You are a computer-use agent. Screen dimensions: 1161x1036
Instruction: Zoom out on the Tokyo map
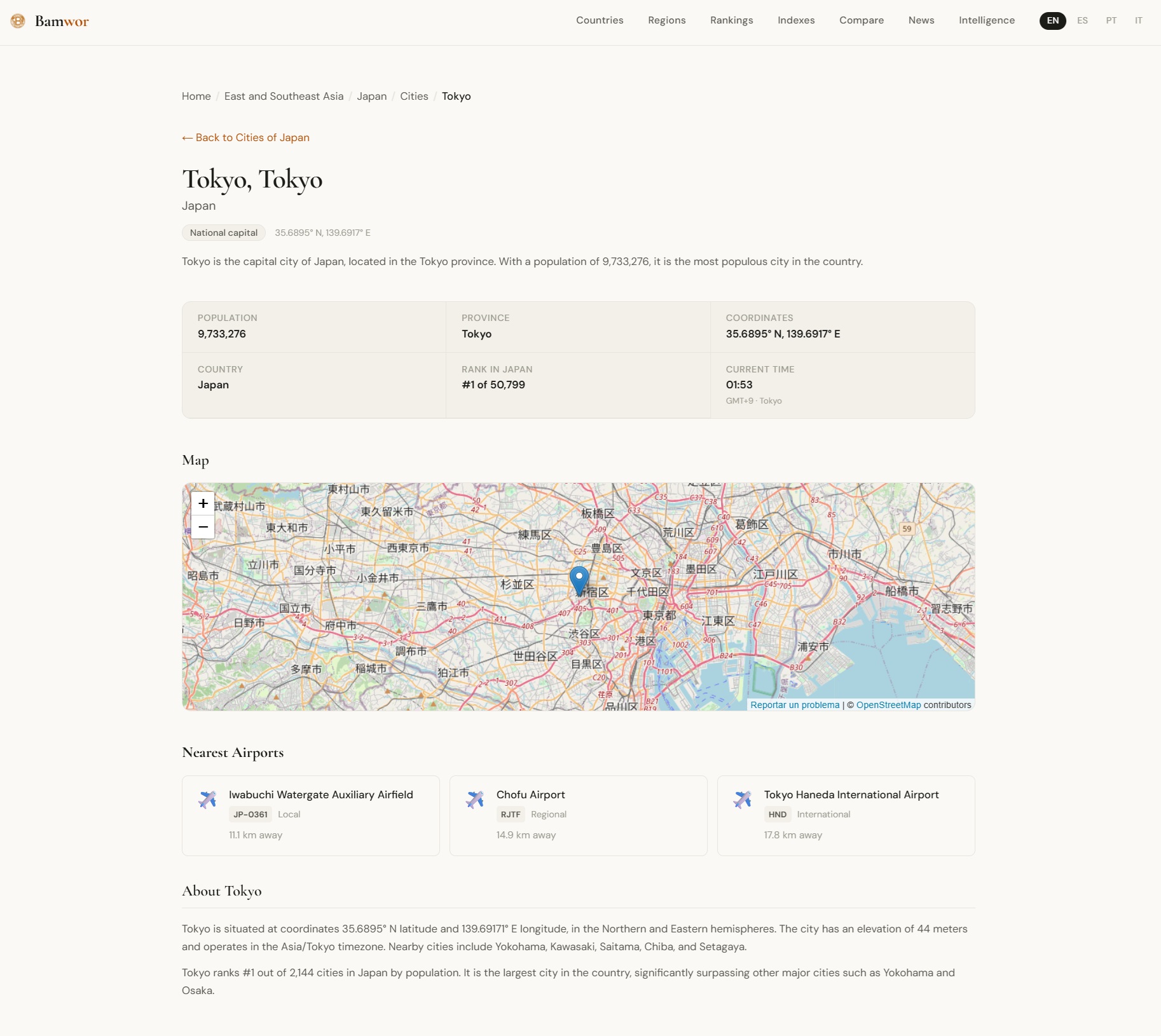pyautogui.click(x=202, y=527)
